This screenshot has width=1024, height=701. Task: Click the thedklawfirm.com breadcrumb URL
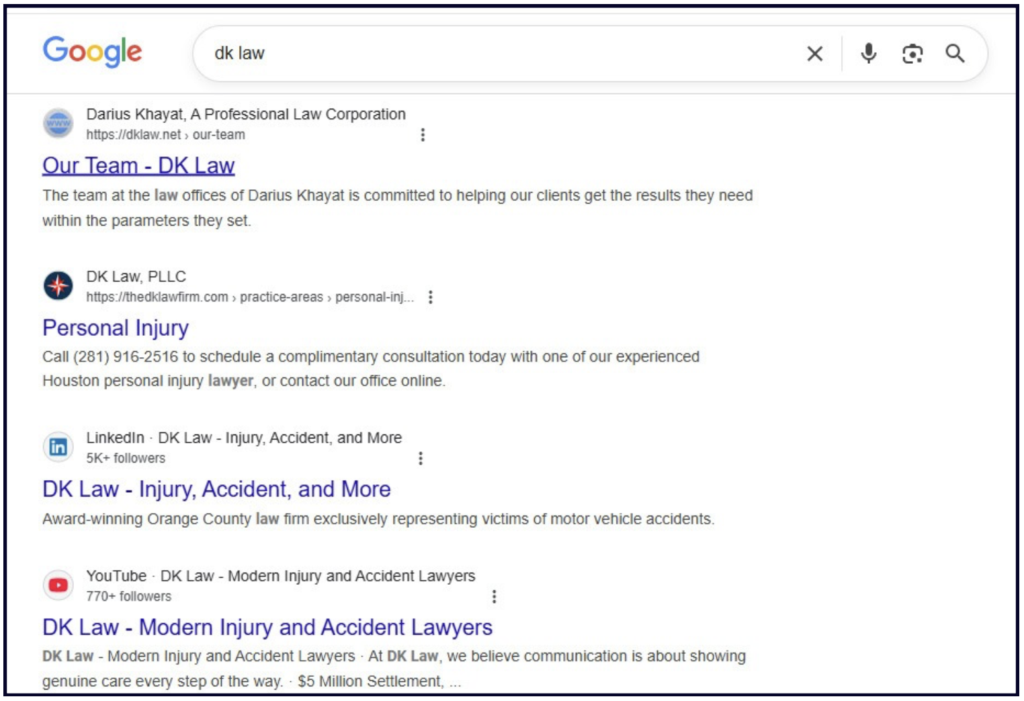click(x=249, y=297)
